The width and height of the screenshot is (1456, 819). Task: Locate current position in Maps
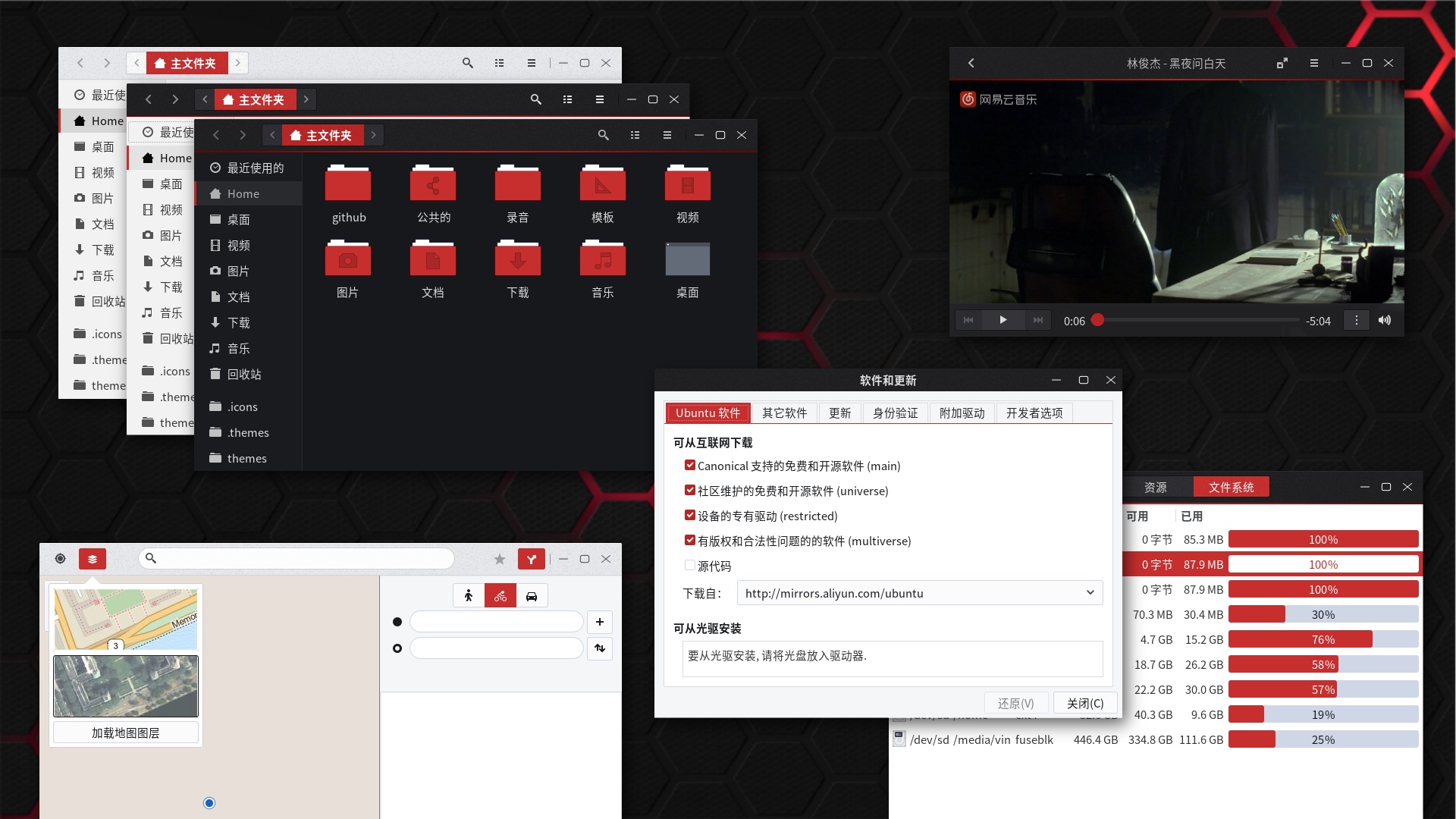click(x=60, y=559)
